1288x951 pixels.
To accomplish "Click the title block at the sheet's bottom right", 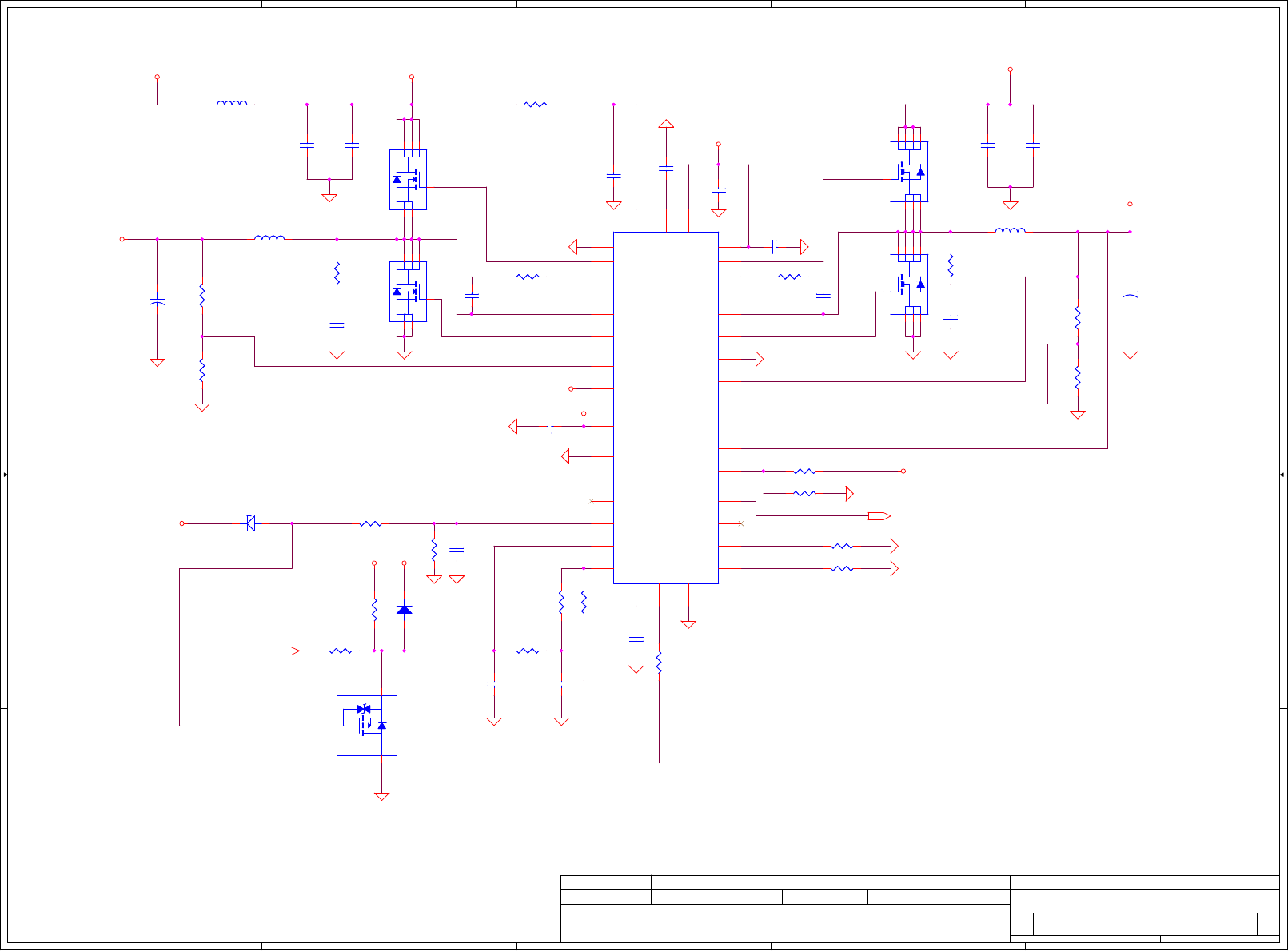I will coord(920,909).
